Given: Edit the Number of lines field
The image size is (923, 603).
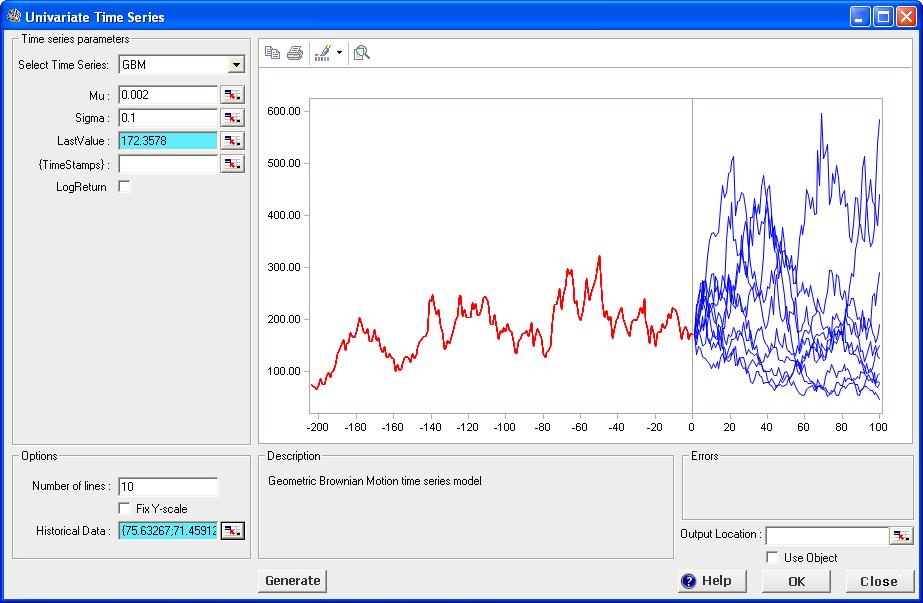Looking at the screenshot, I should tap(168, 486).
